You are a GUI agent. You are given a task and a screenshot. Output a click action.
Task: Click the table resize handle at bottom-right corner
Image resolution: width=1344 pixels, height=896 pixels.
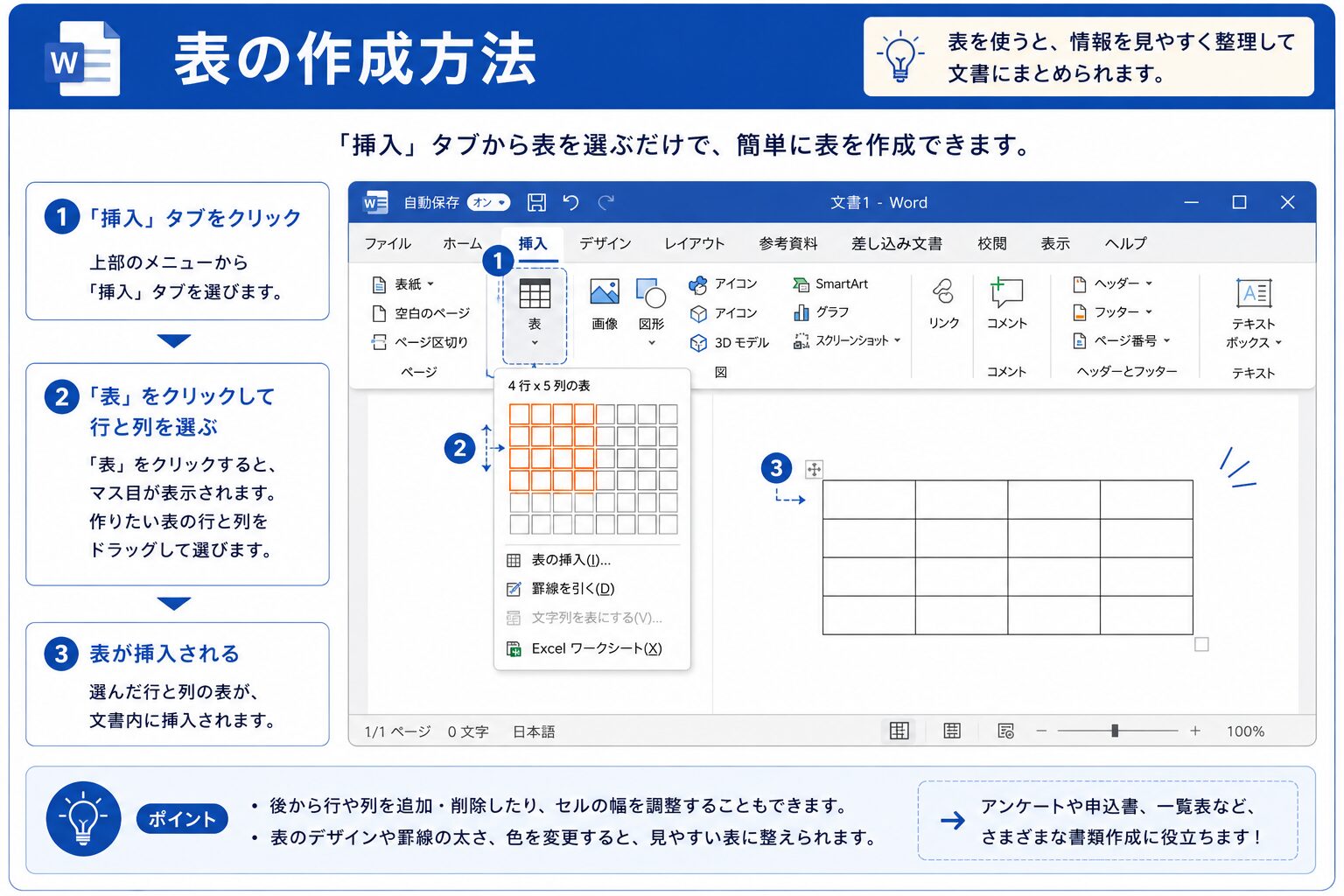point(1201,645)
